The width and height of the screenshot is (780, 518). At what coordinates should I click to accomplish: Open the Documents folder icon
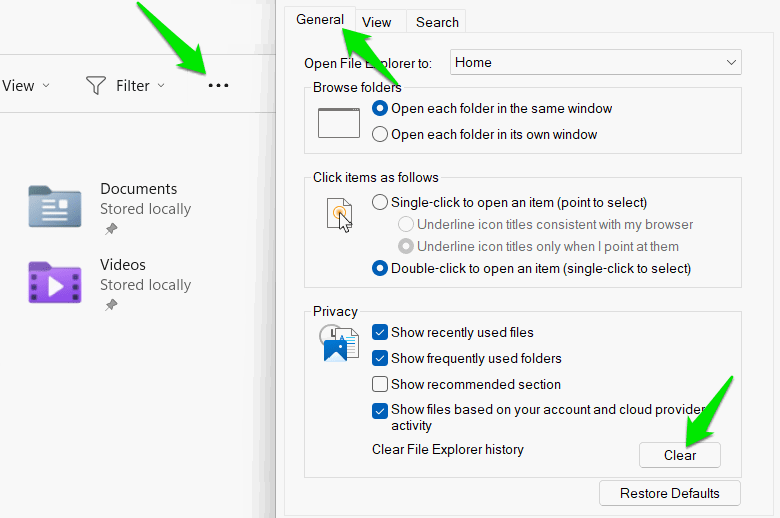(55, 207)
